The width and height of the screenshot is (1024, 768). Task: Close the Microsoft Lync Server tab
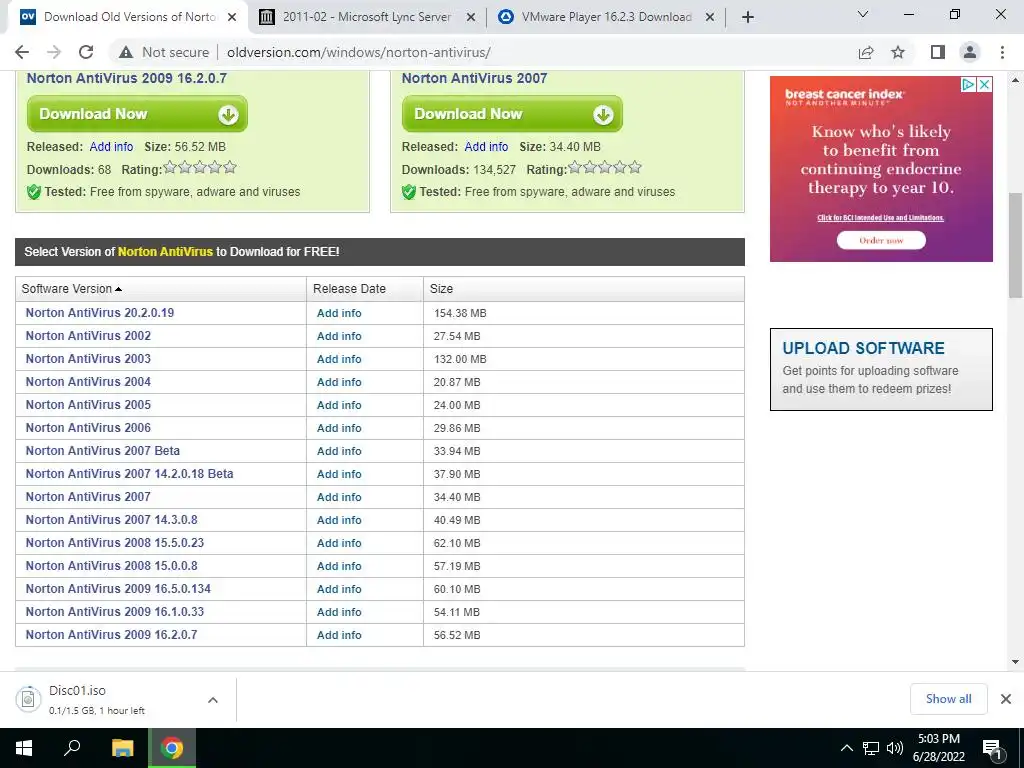470,18
